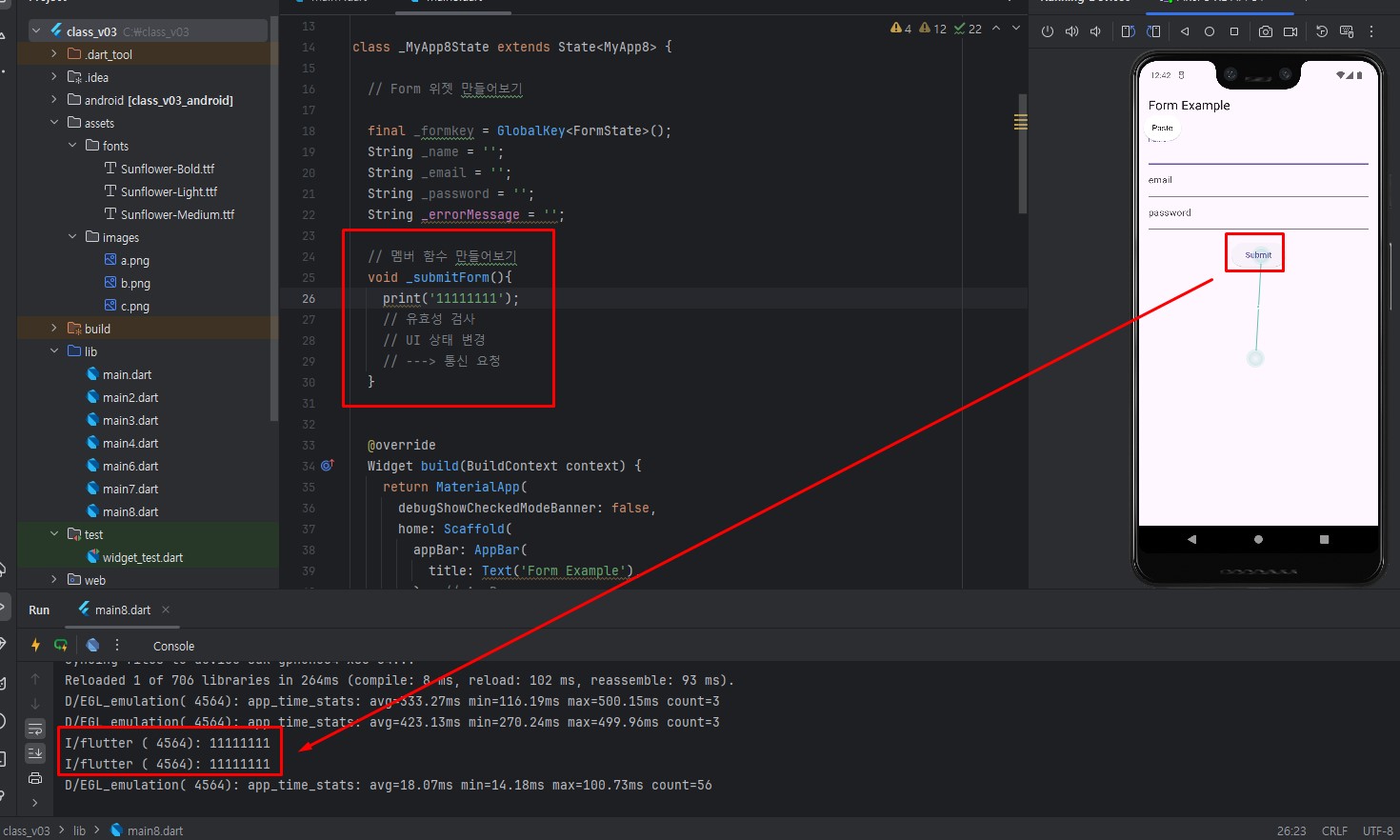Click the emulator snapshot reset icon

pyautogui.click(x=1322, y=31)
